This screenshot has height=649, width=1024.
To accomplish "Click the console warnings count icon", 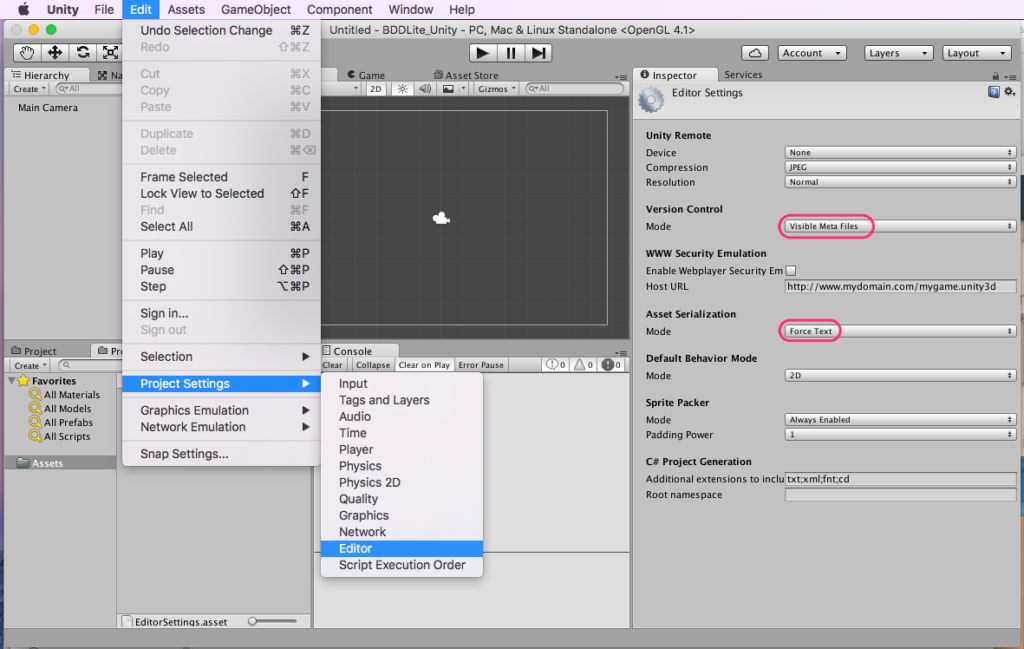I will tap(583, 365).
